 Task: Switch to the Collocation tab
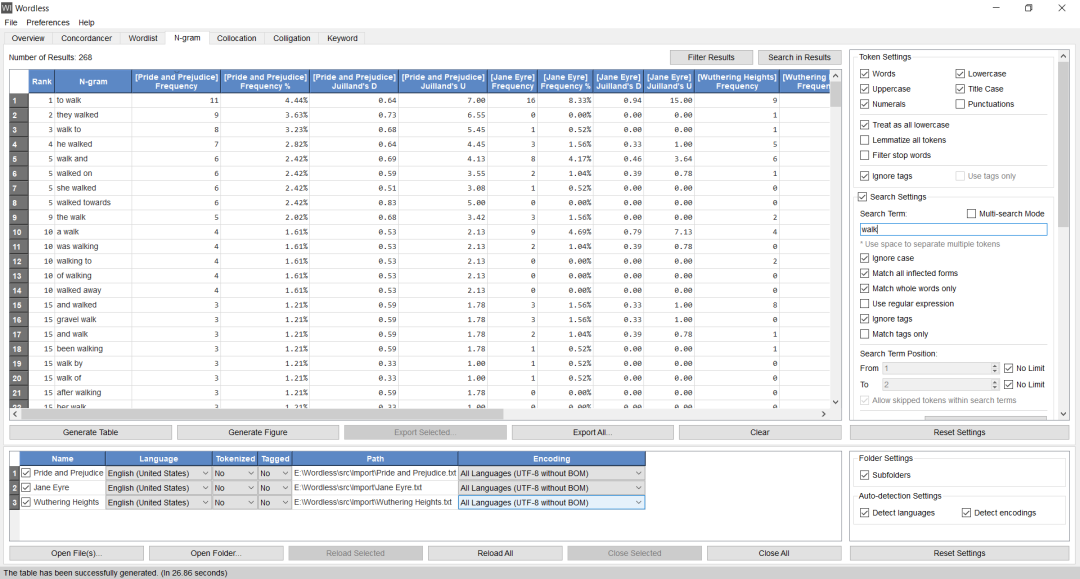tap(236, 39)
